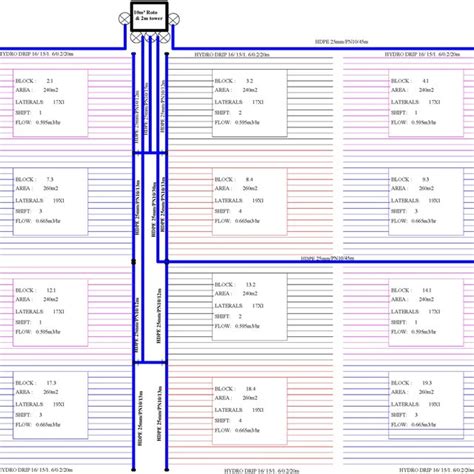Click the BLOCK 14.1 label

pyautogui.click(x=411, y=290)
